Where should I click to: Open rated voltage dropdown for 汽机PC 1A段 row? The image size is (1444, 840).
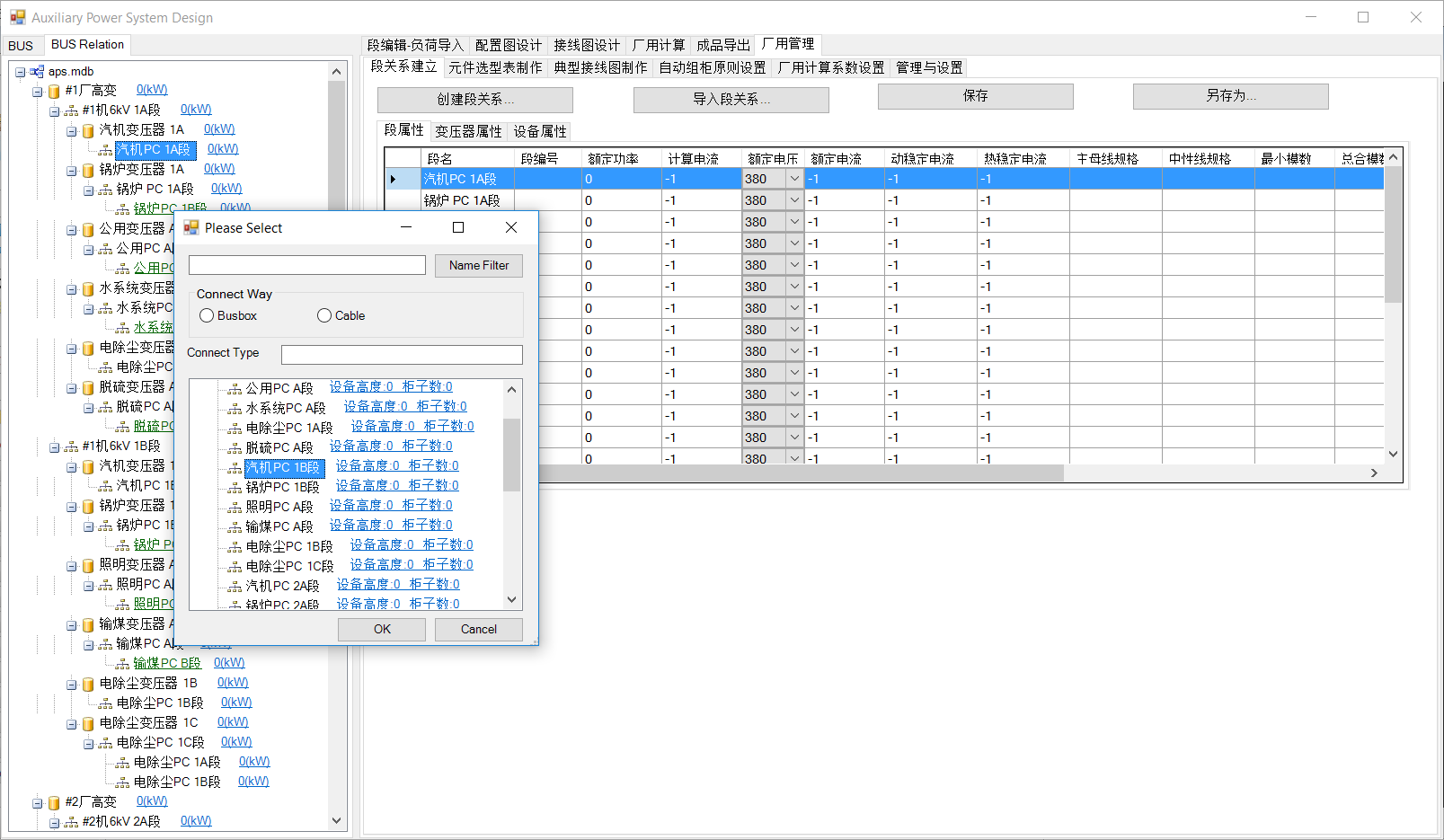[x=794, y=179]
